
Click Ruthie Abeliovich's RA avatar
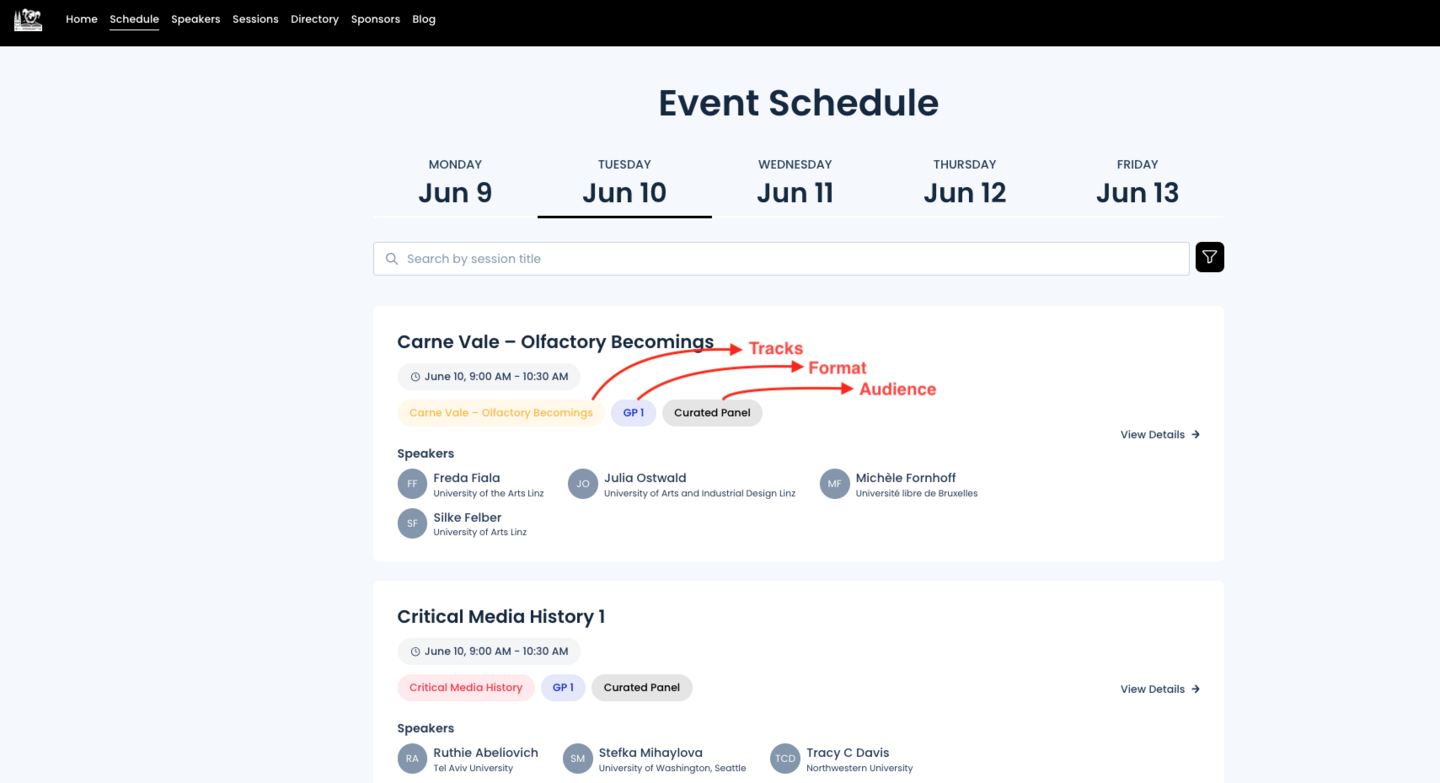[x=412, y=759]
